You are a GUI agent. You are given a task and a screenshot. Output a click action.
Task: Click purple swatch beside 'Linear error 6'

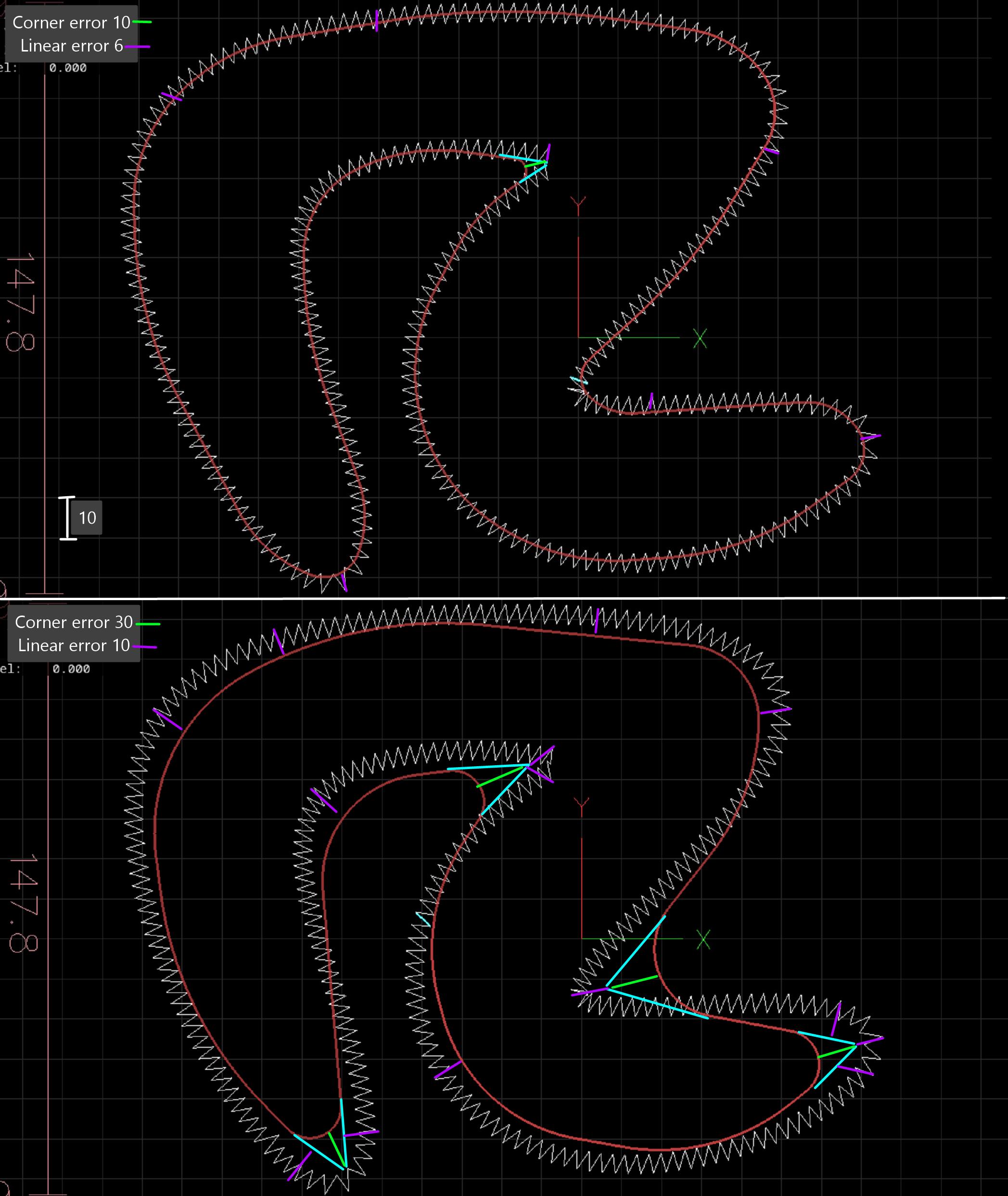click(x=138, y=46)
